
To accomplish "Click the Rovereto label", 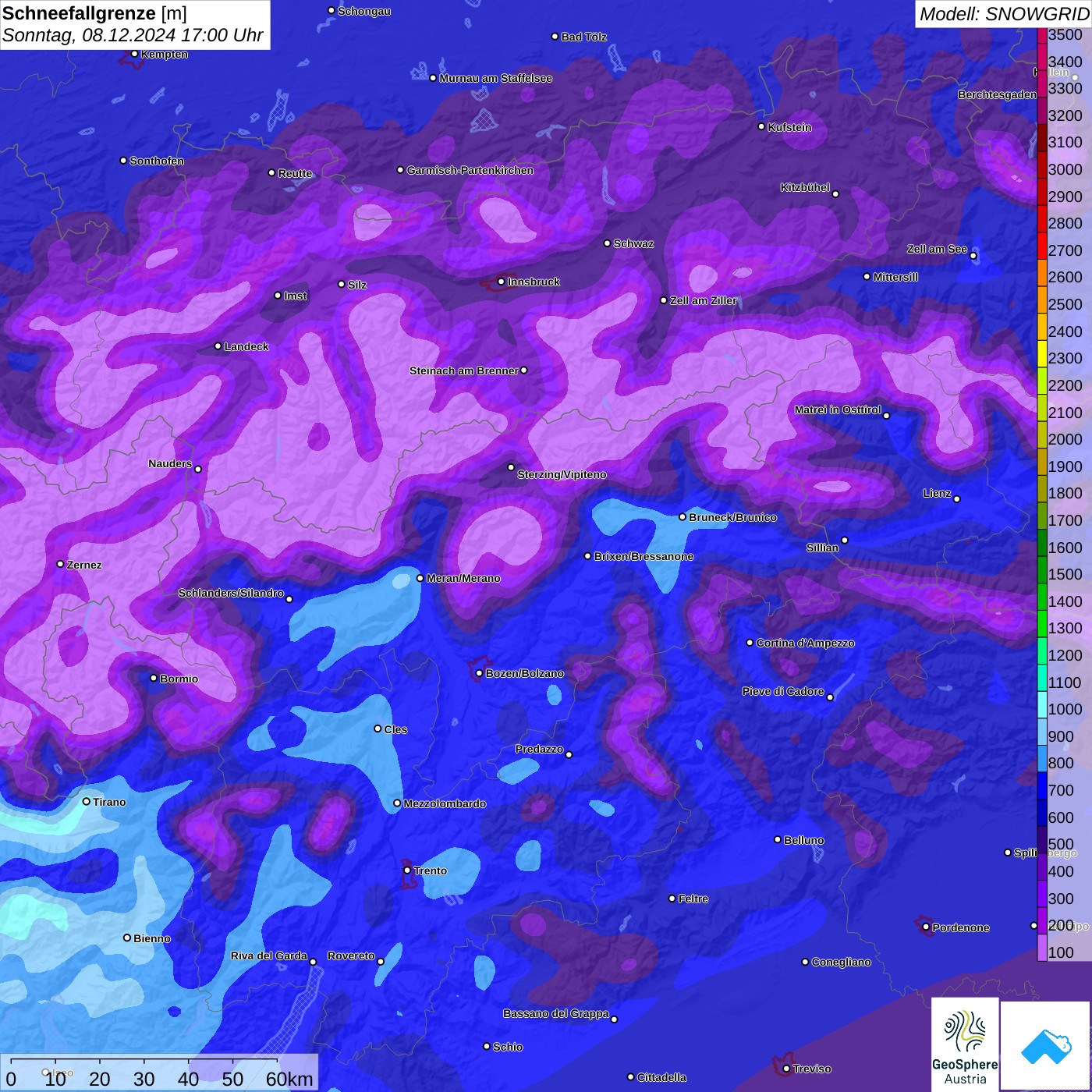I will (x=351, y=955).
